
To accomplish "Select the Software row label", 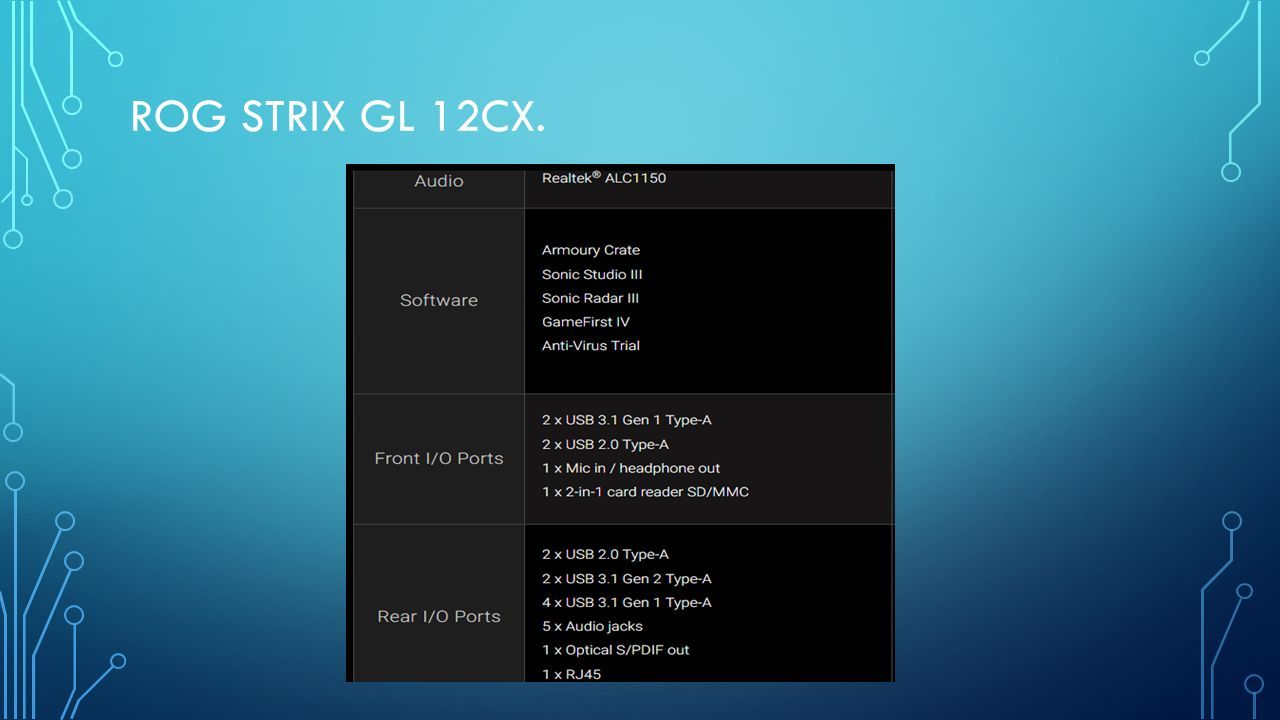I will (x=439, y=300).
